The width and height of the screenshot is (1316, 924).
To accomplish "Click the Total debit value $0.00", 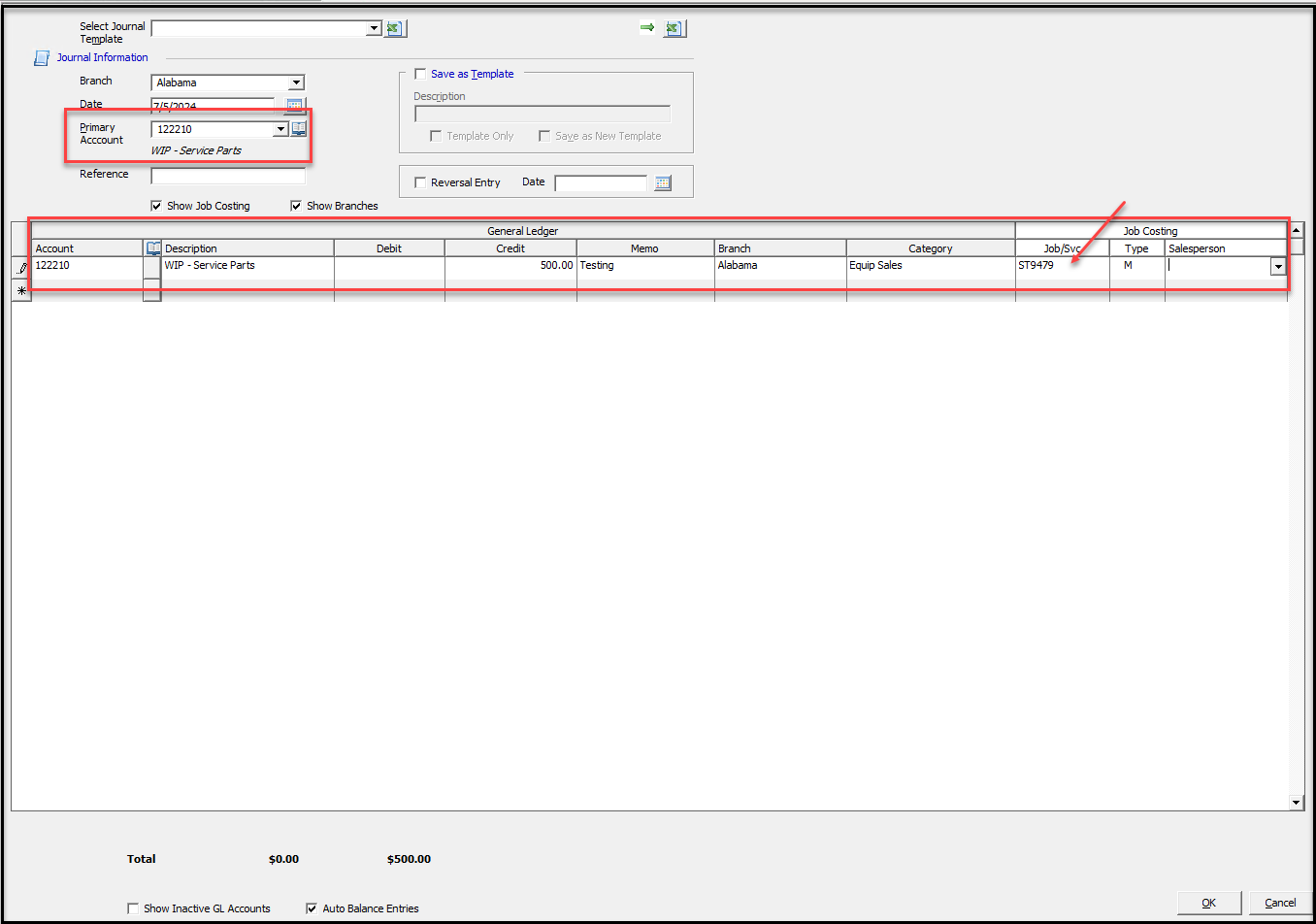I will coord(283,859).
